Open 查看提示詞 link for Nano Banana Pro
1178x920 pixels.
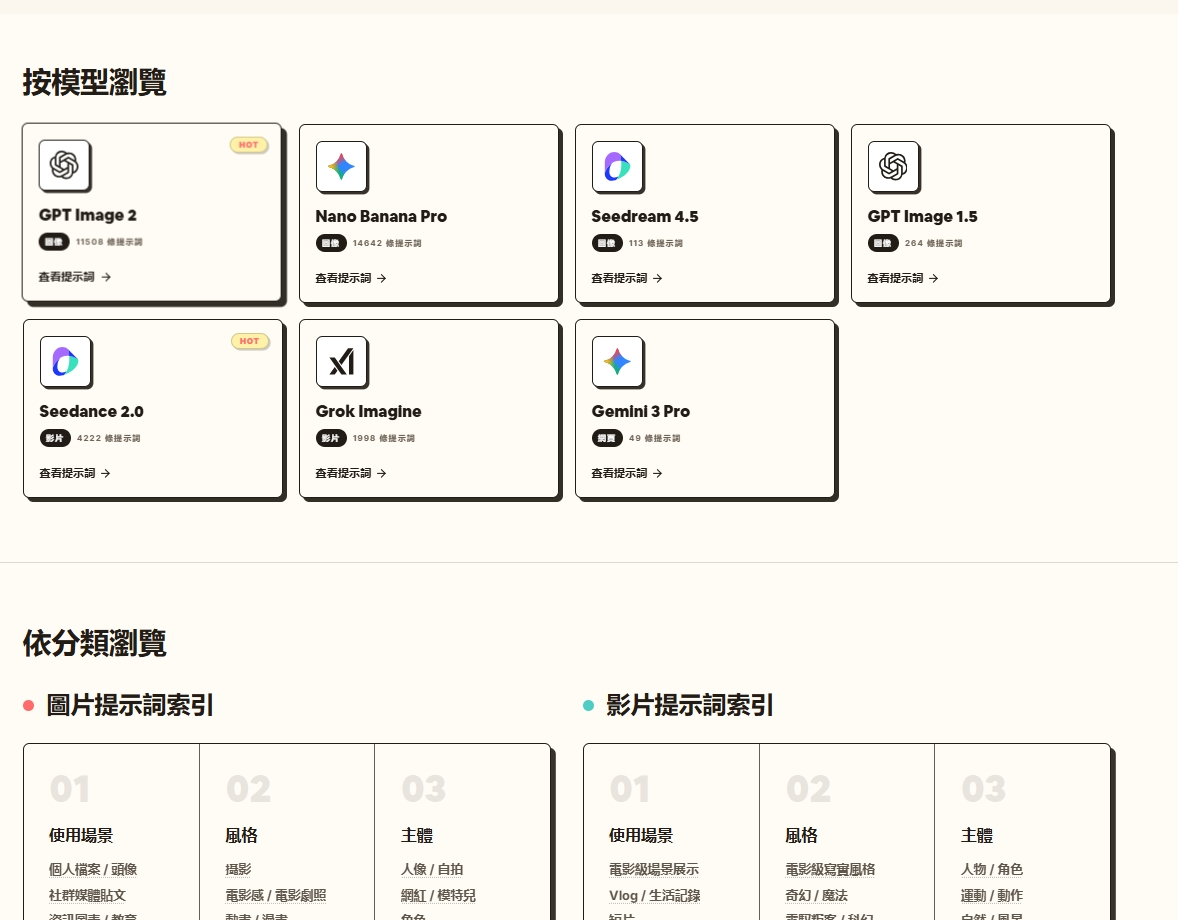[351, 279]
